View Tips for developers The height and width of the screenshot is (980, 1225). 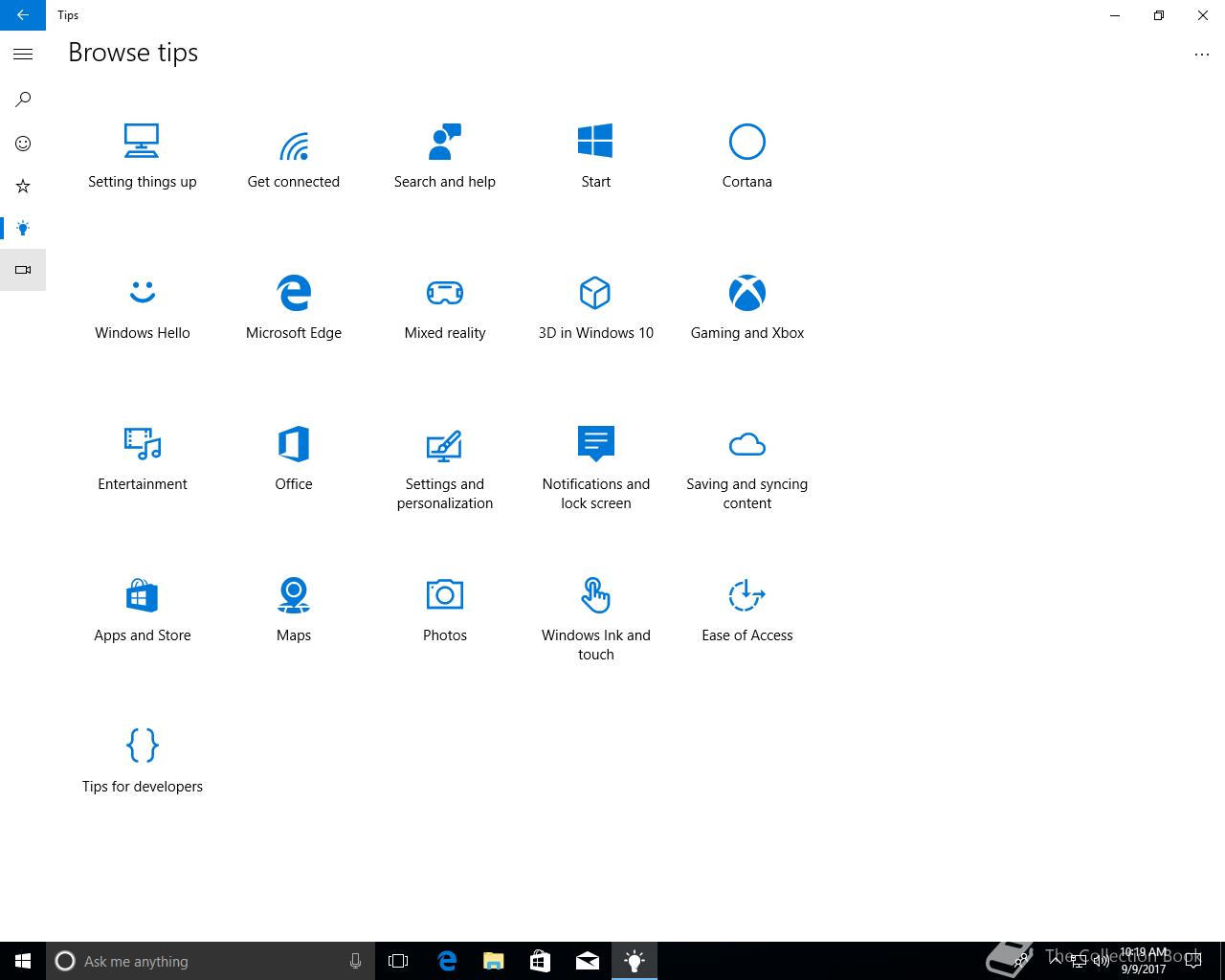(142, 760)
